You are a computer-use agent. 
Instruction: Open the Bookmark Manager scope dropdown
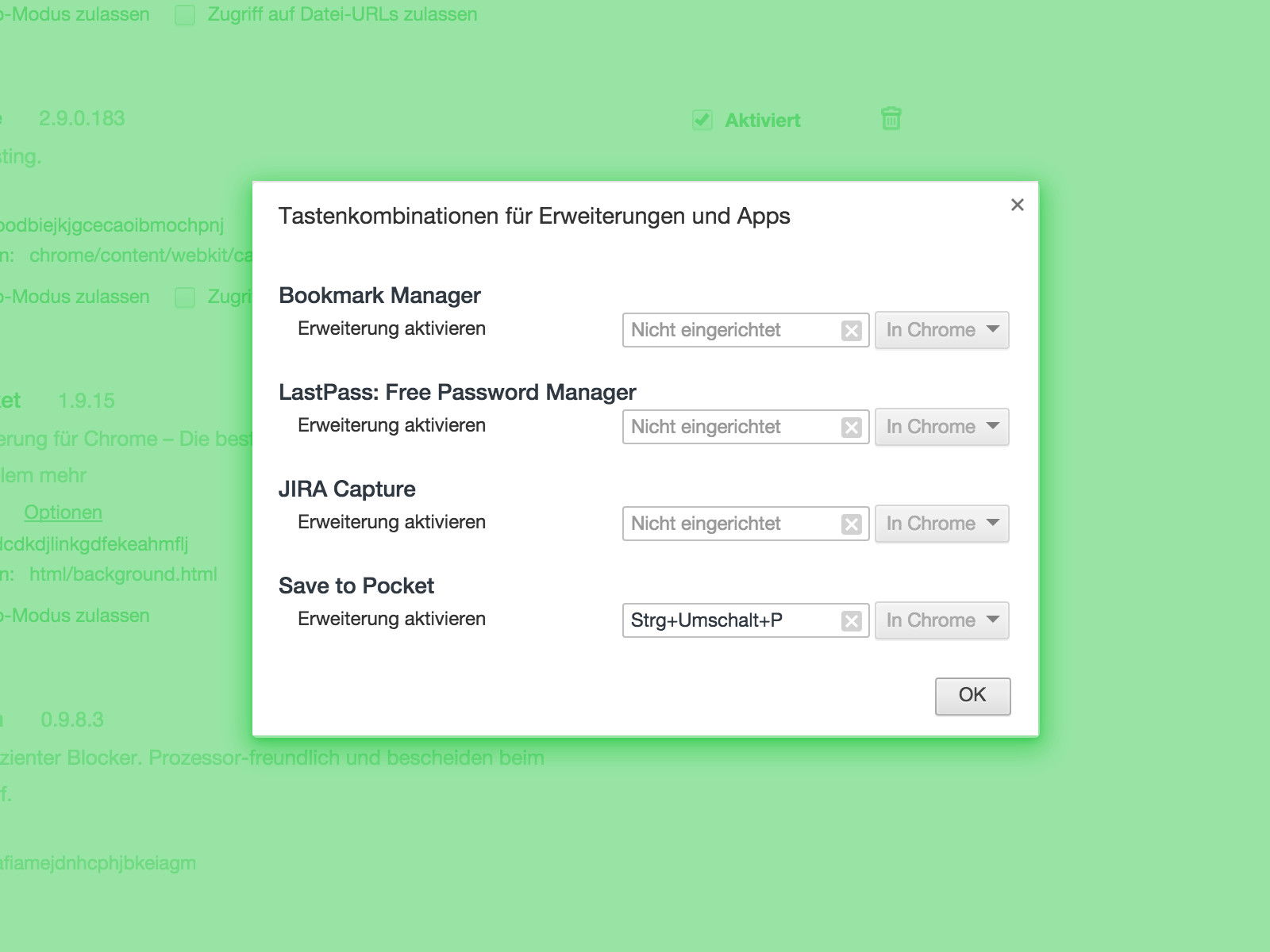(942, 330)
